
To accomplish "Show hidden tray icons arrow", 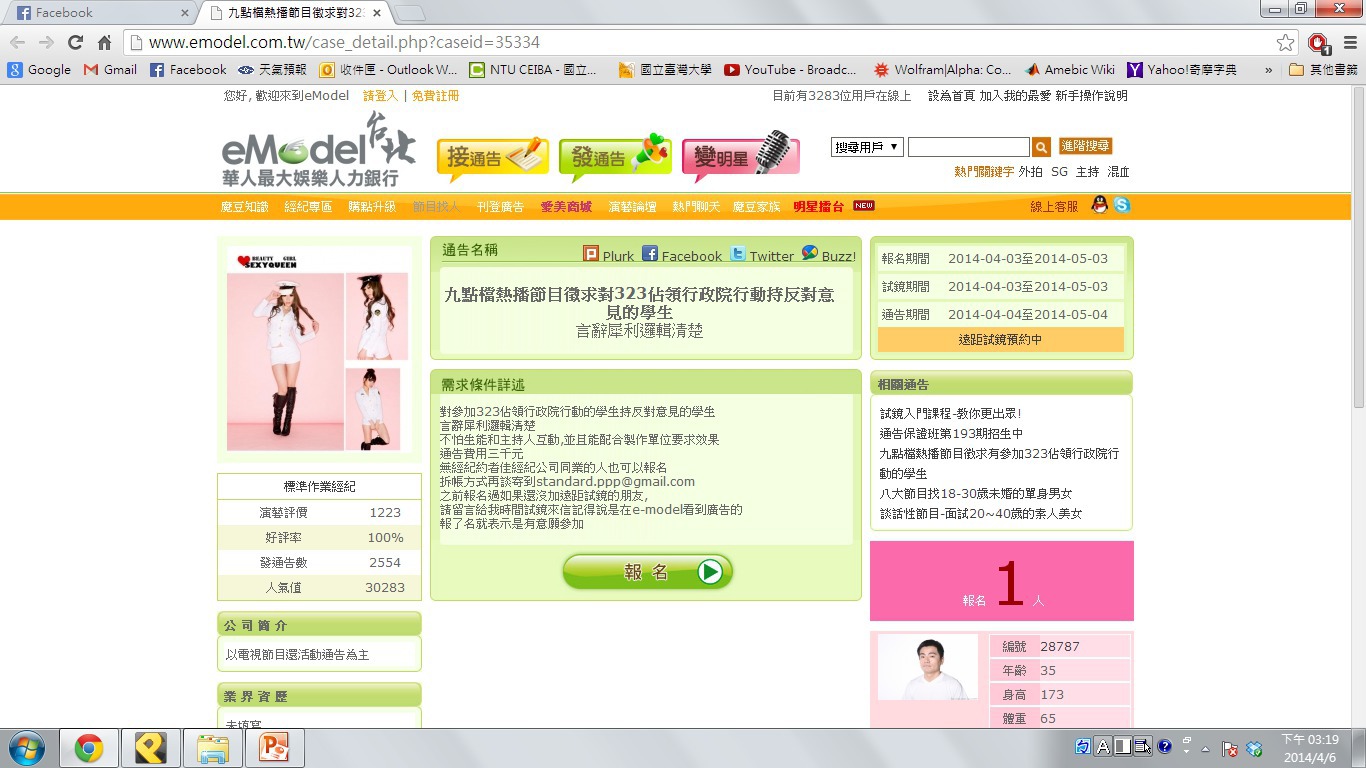I will click(x=1205, y=748).
